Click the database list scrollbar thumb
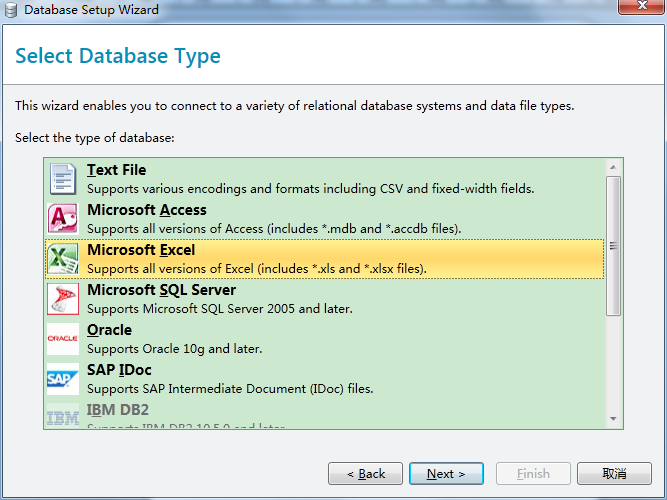The width and height of the screenshot is (667, 500). (613, 246)
